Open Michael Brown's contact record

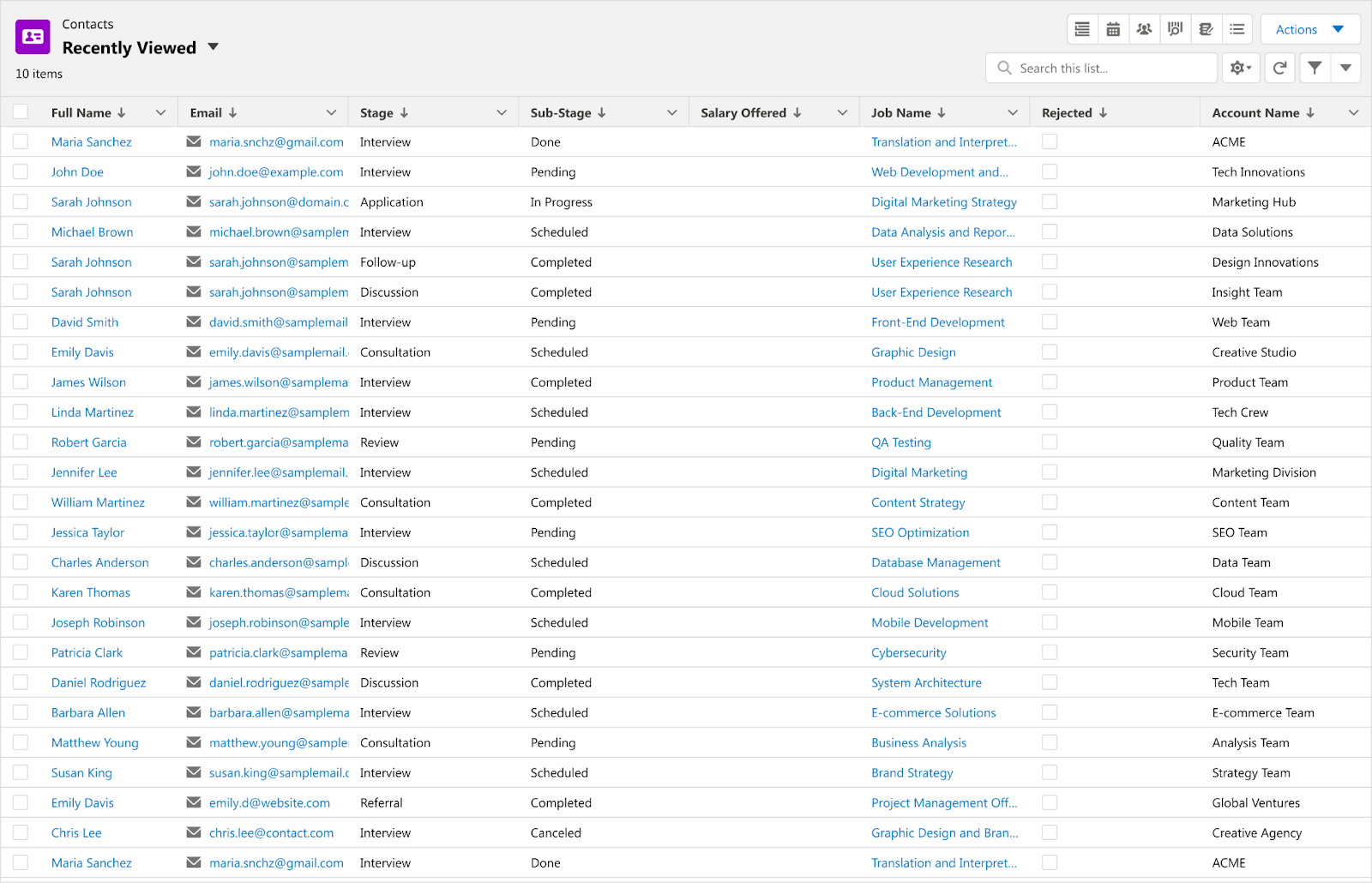coord(92,232)
